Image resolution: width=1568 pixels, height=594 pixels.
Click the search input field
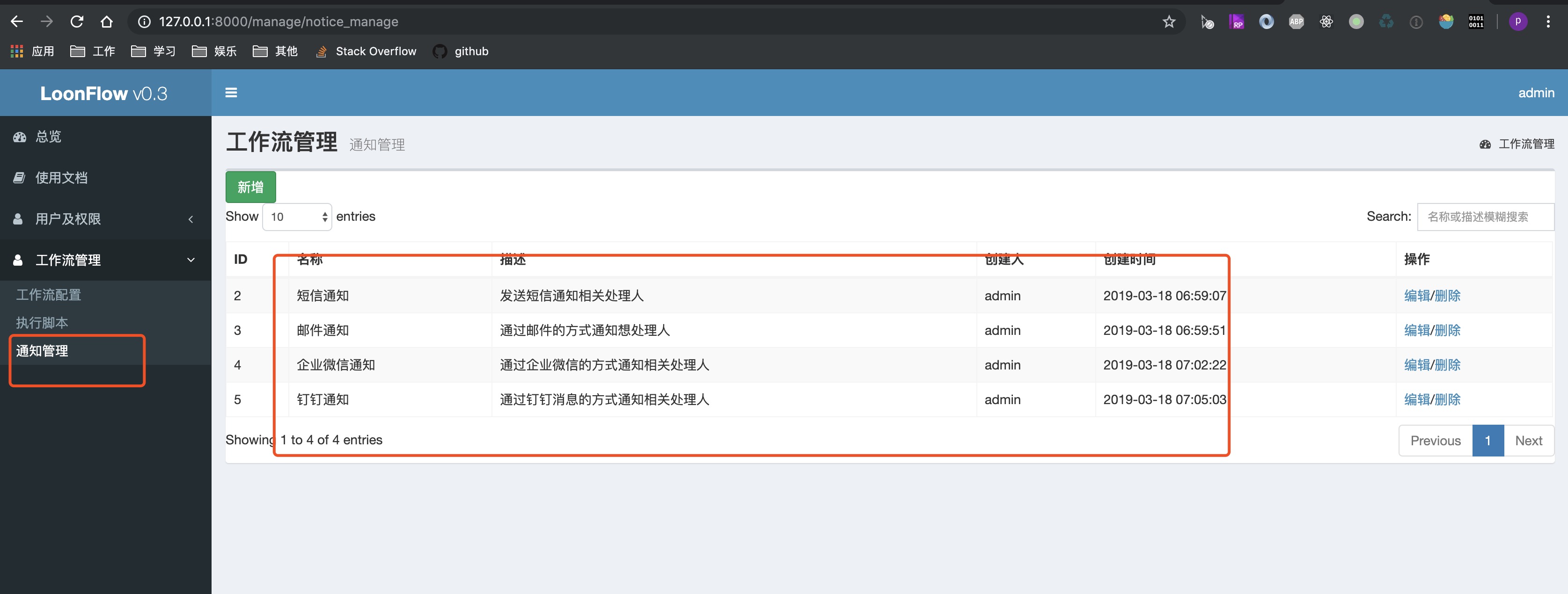pos(1485,217)
